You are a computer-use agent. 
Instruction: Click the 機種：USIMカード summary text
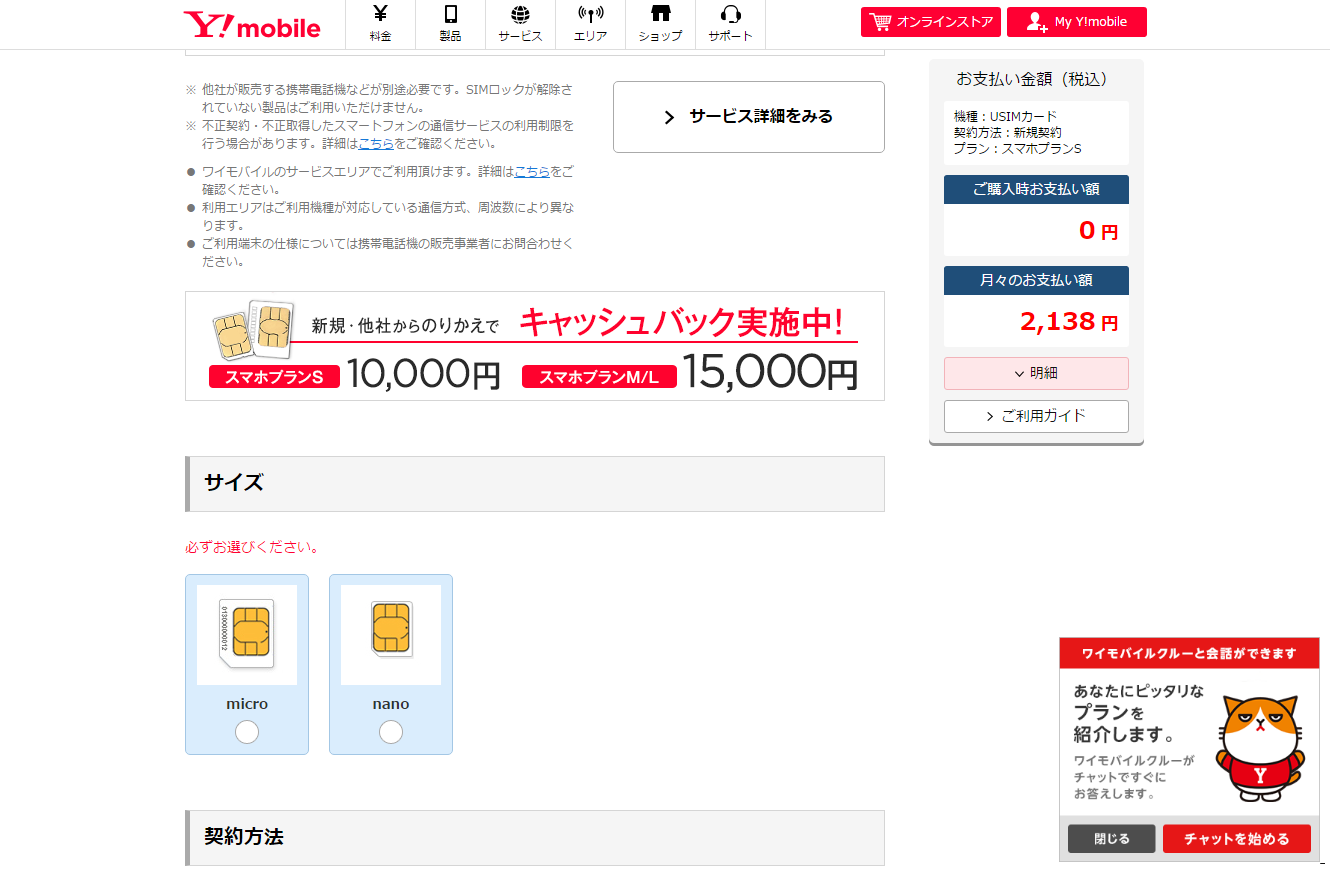pyautogui.click(x=1005, y=117)
